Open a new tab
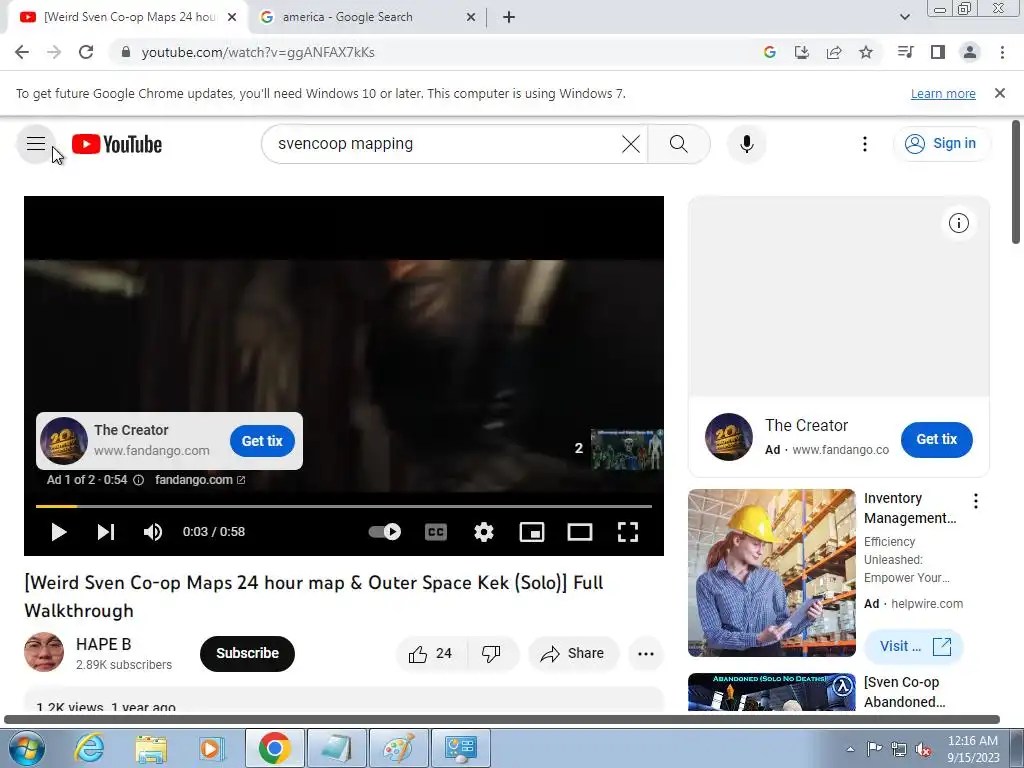Screen dimensions: 1024x768 [x=509, y=17]
